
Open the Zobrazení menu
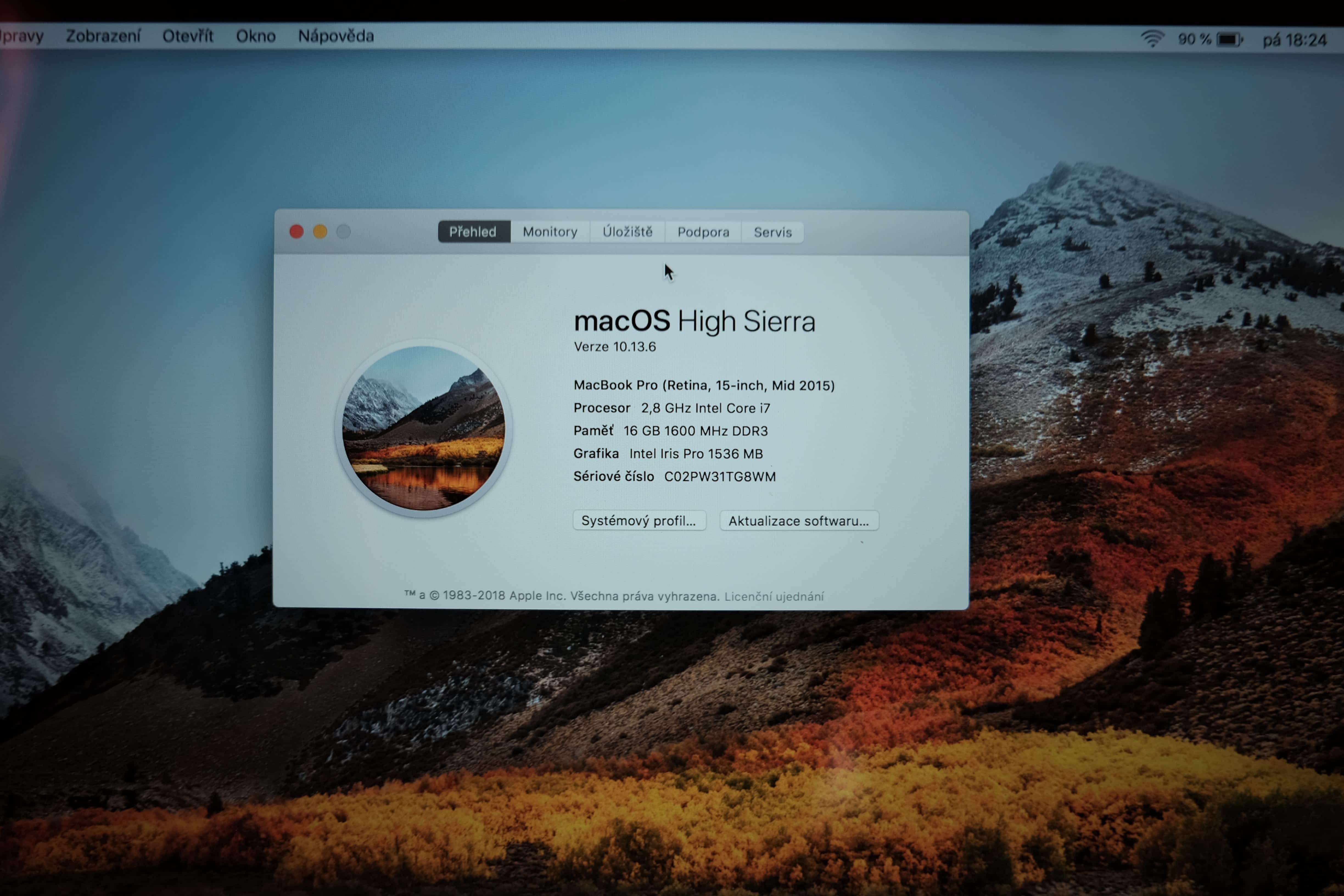(x=103, y=36)
